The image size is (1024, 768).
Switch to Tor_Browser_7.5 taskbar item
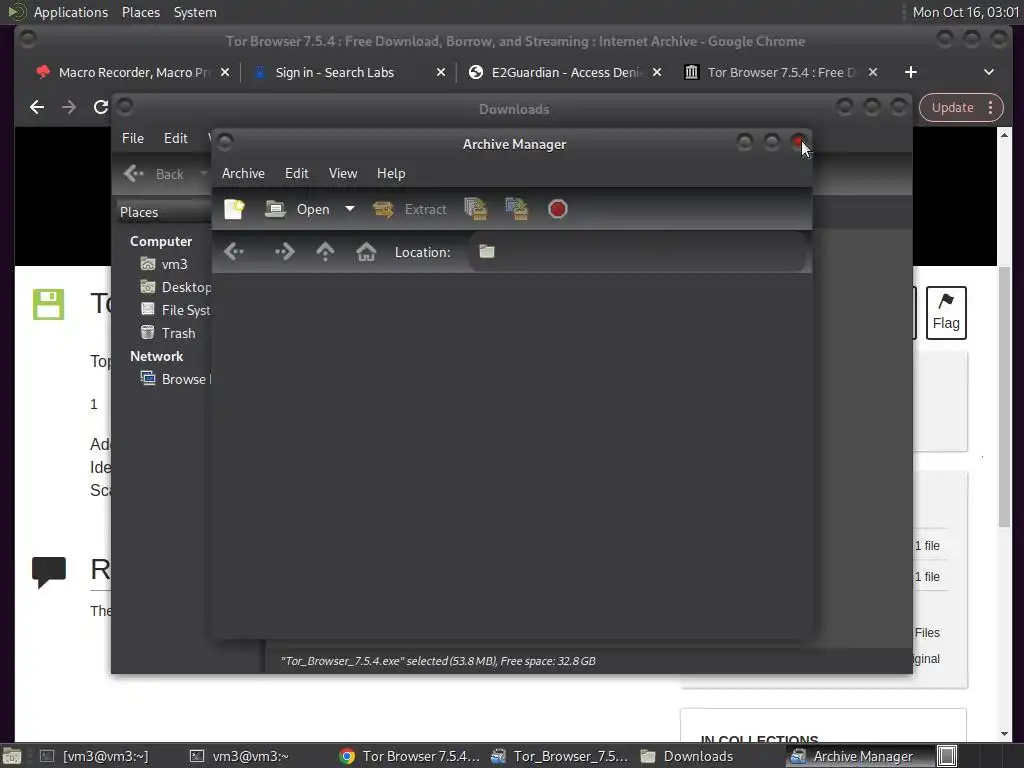point(560,756)
